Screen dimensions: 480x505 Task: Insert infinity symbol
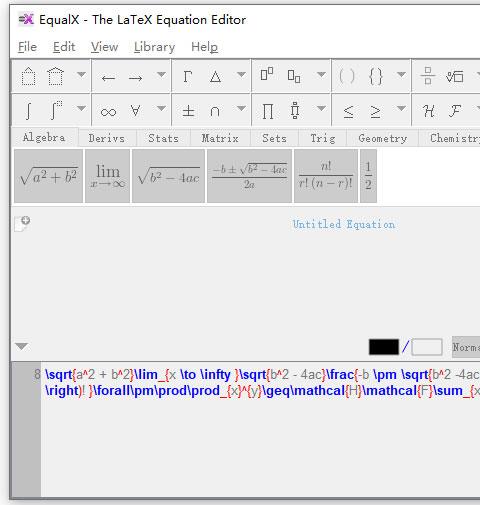(108, 112)
